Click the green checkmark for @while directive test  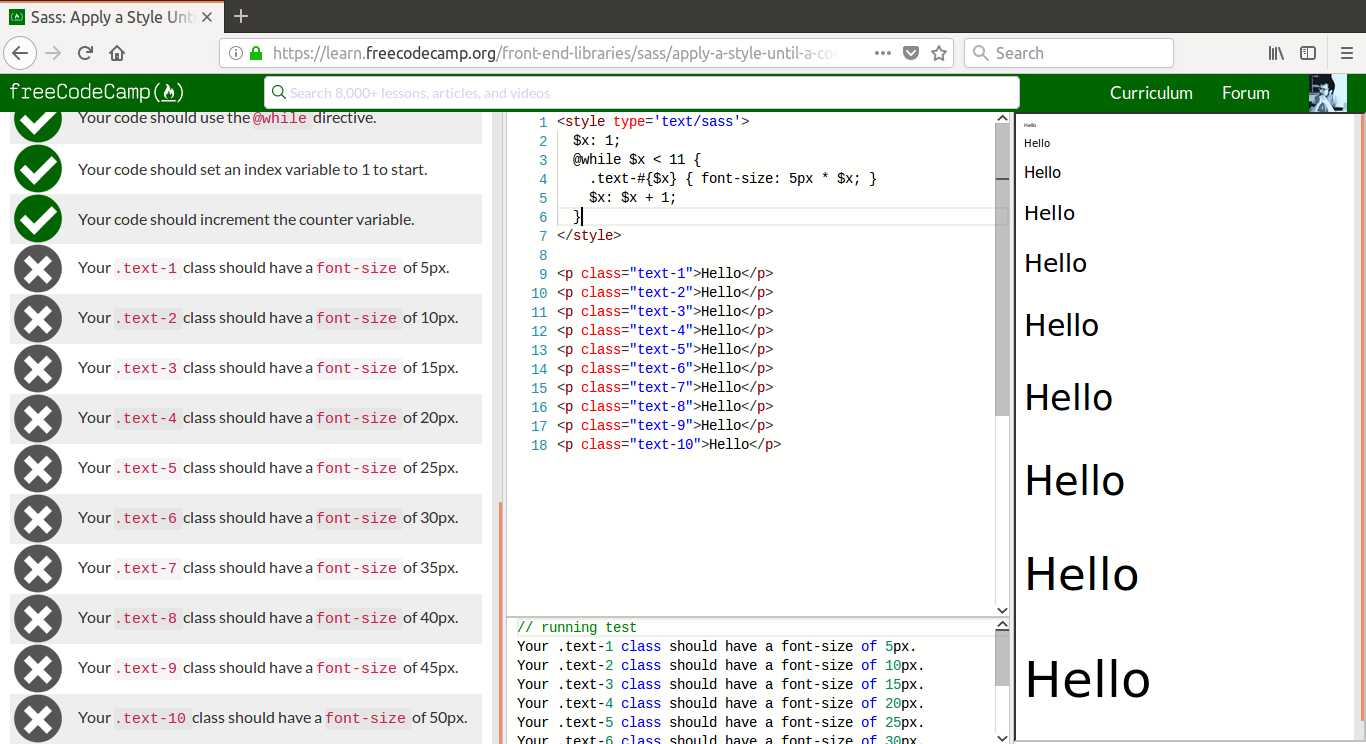[37, 119]
